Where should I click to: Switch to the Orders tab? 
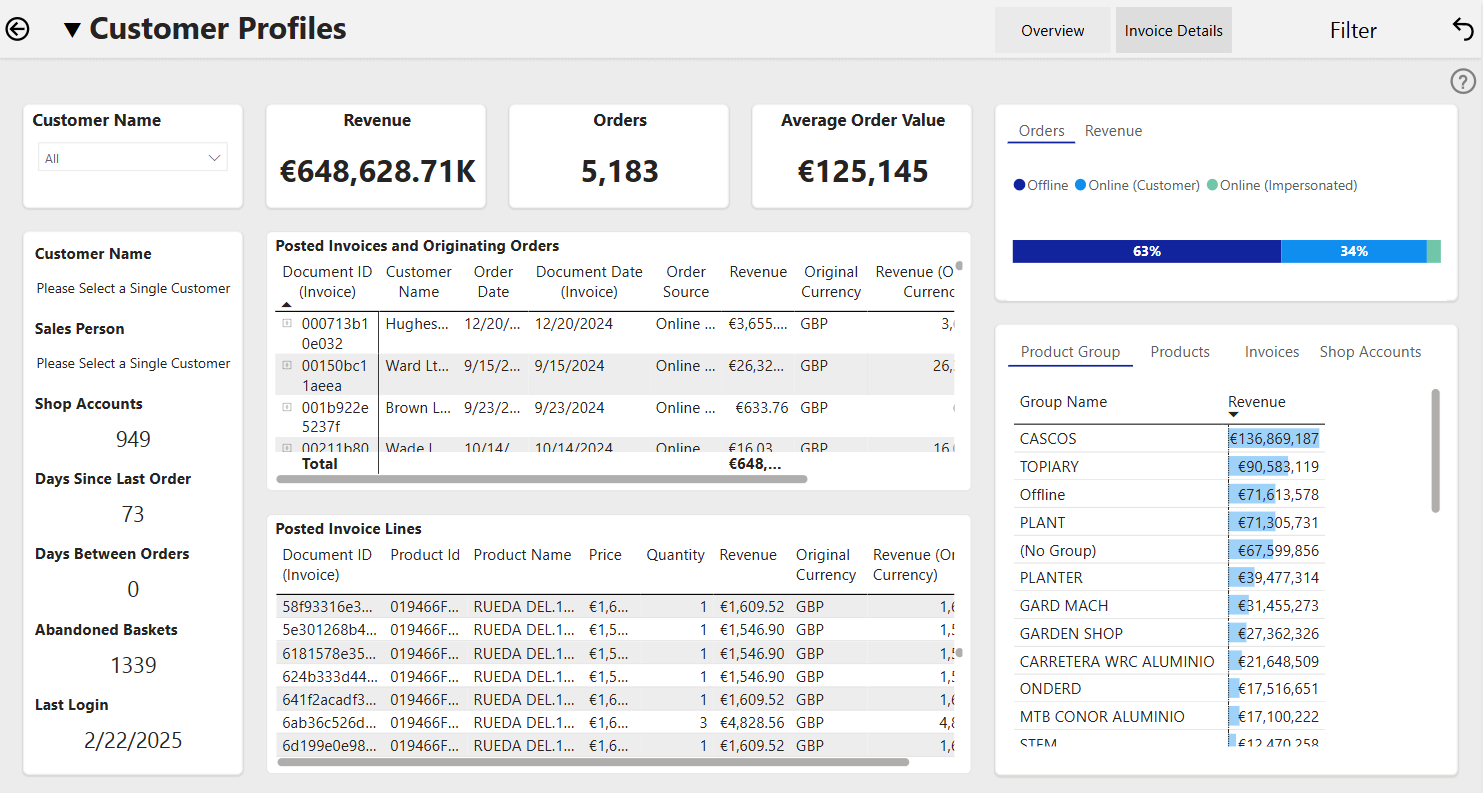(1041, 131)
